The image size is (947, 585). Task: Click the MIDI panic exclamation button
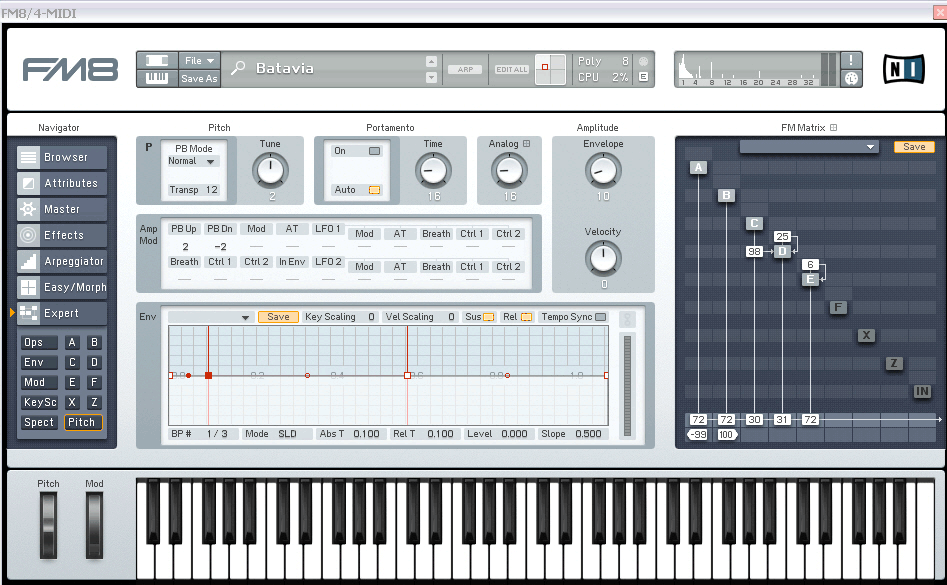pos(851,60)
